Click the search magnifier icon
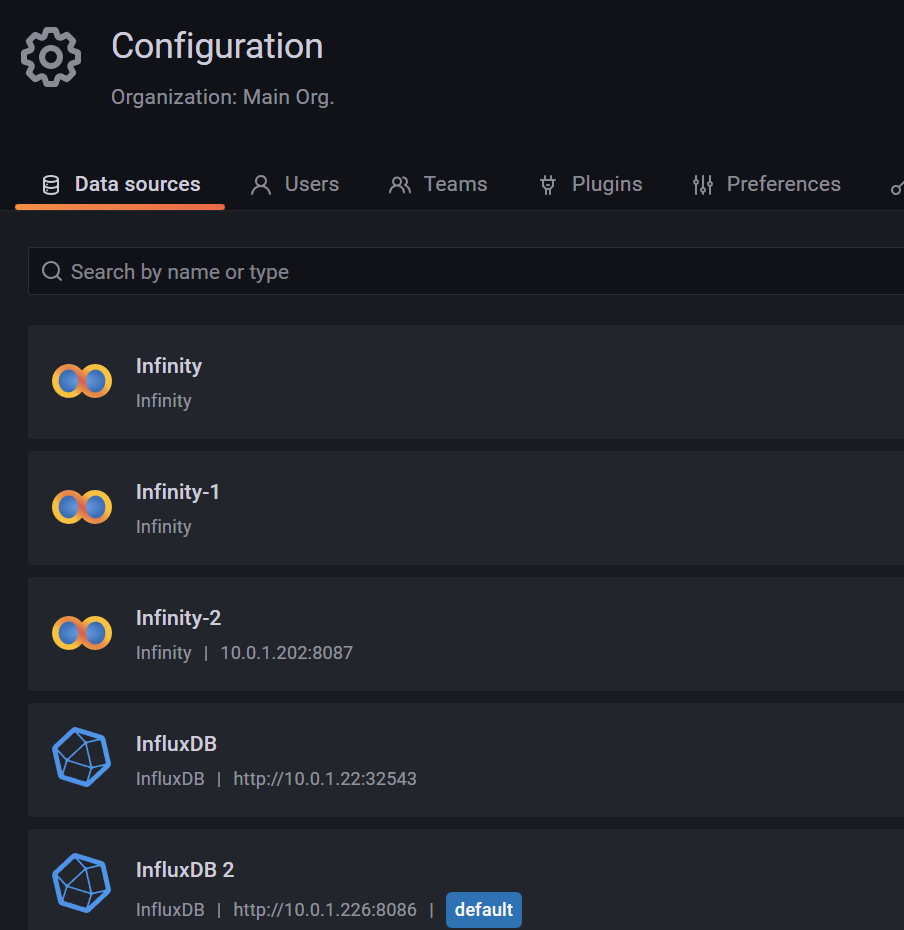Image resolution: width=904 pixels, height=930 pixels. 52,272
